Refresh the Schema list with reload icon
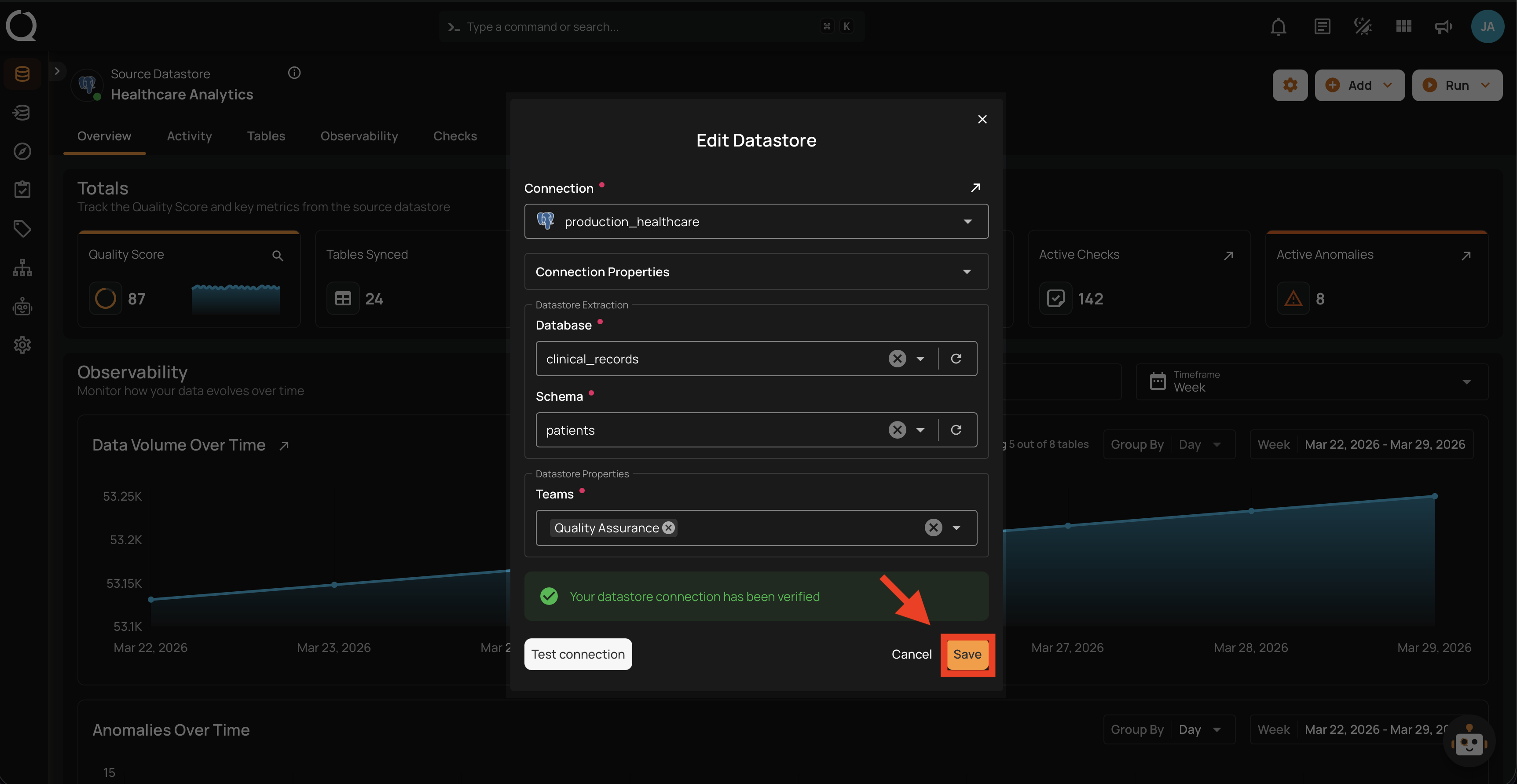This screenshot has width=1517, height=784. click(x=956, y=430)
